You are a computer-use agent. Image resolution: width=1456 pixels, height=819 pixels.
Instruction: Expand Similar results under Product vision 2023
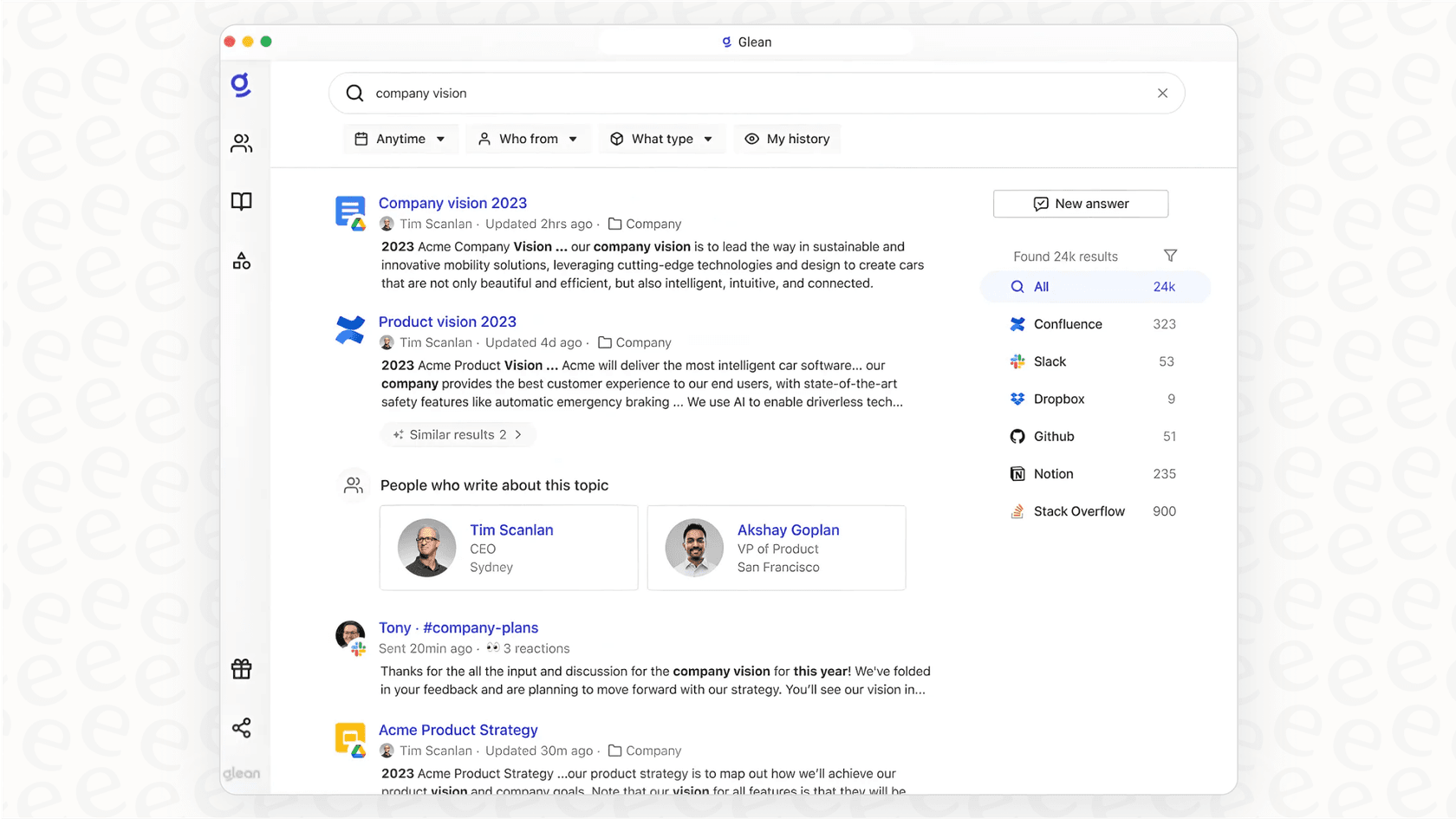458,434
